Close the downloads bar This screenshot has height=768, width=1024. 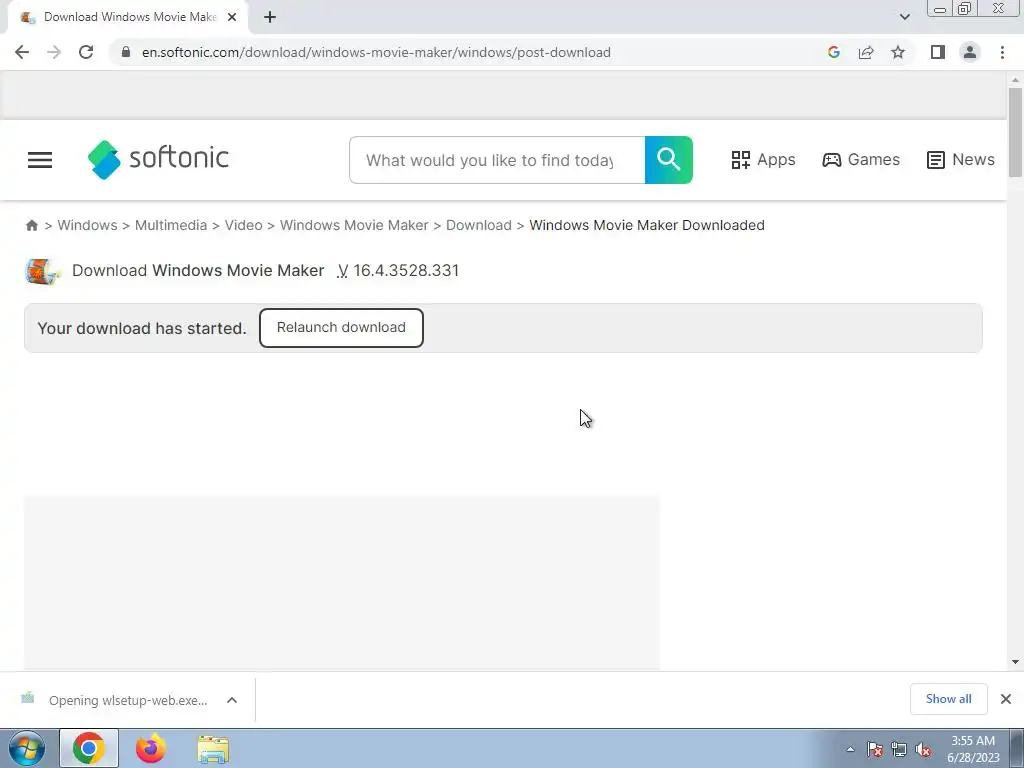1006,699
